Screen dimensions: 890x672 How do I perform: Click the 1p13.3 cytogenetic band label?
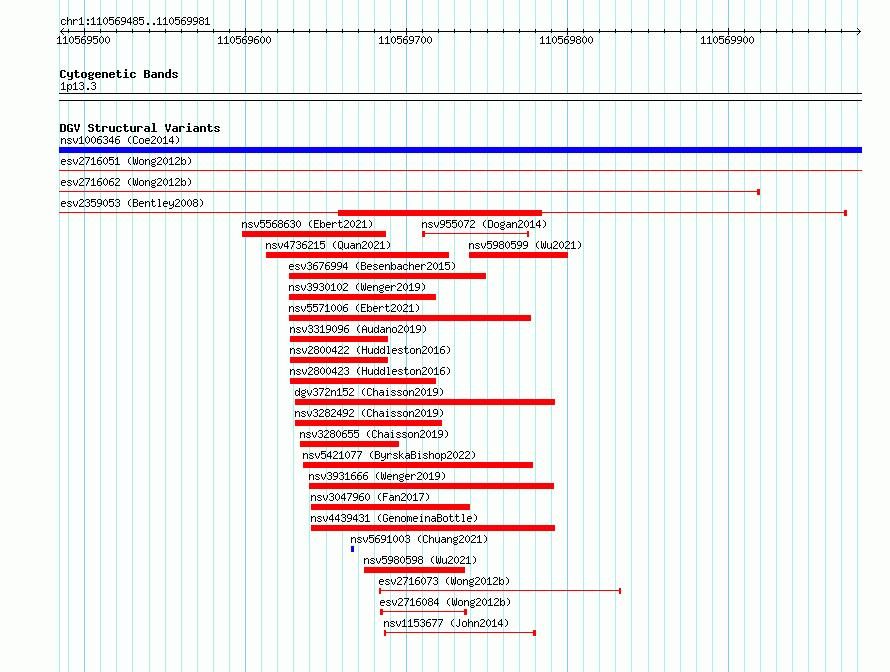(x=78, y=86)
